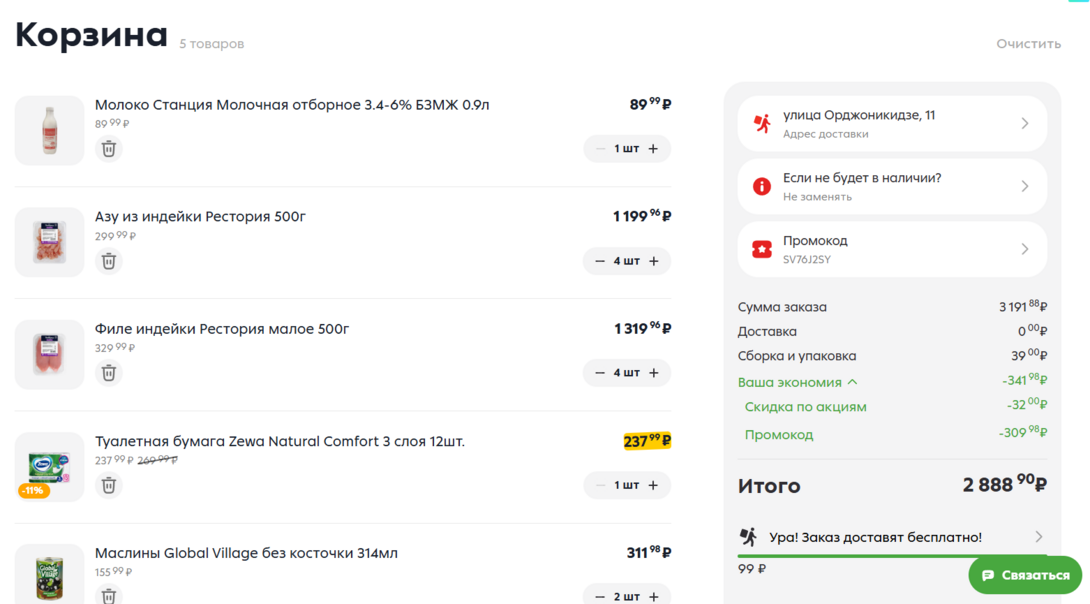
Task: Decrease quantity of Азу из индейки
Action: (x=601, y=261)
